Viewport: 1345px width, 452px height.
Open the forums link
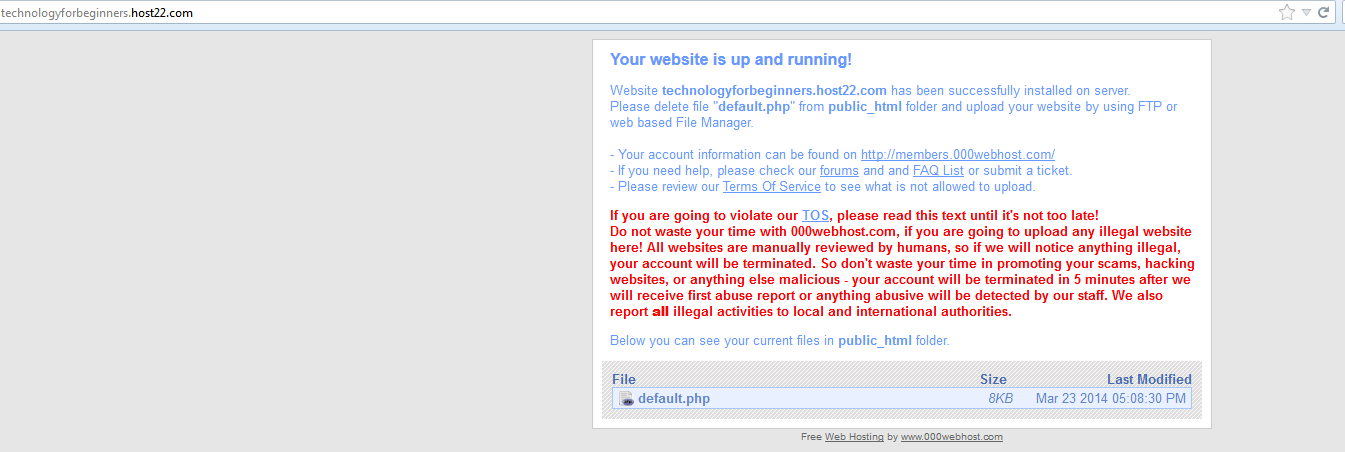tap(839, 171)
